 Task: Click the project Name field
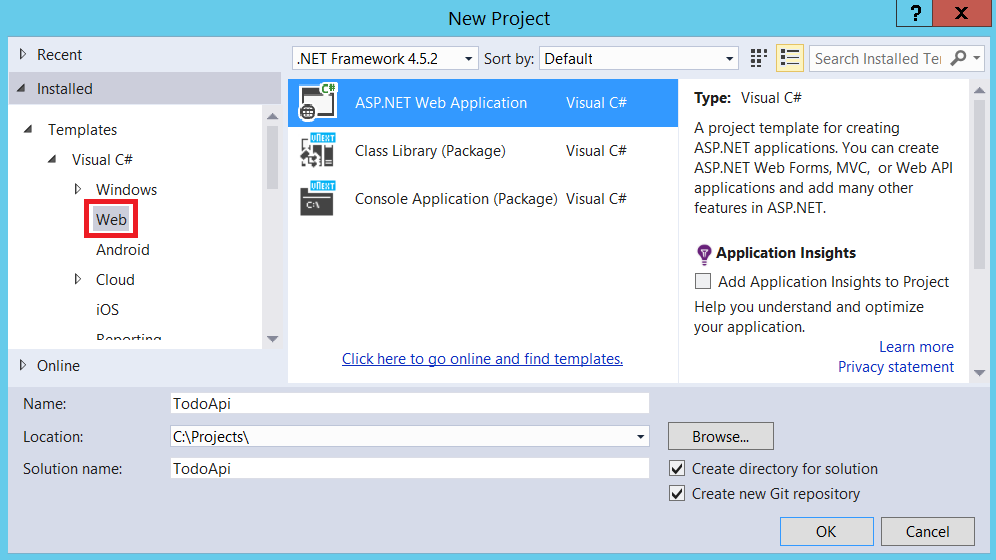click(x=410, y=404)
